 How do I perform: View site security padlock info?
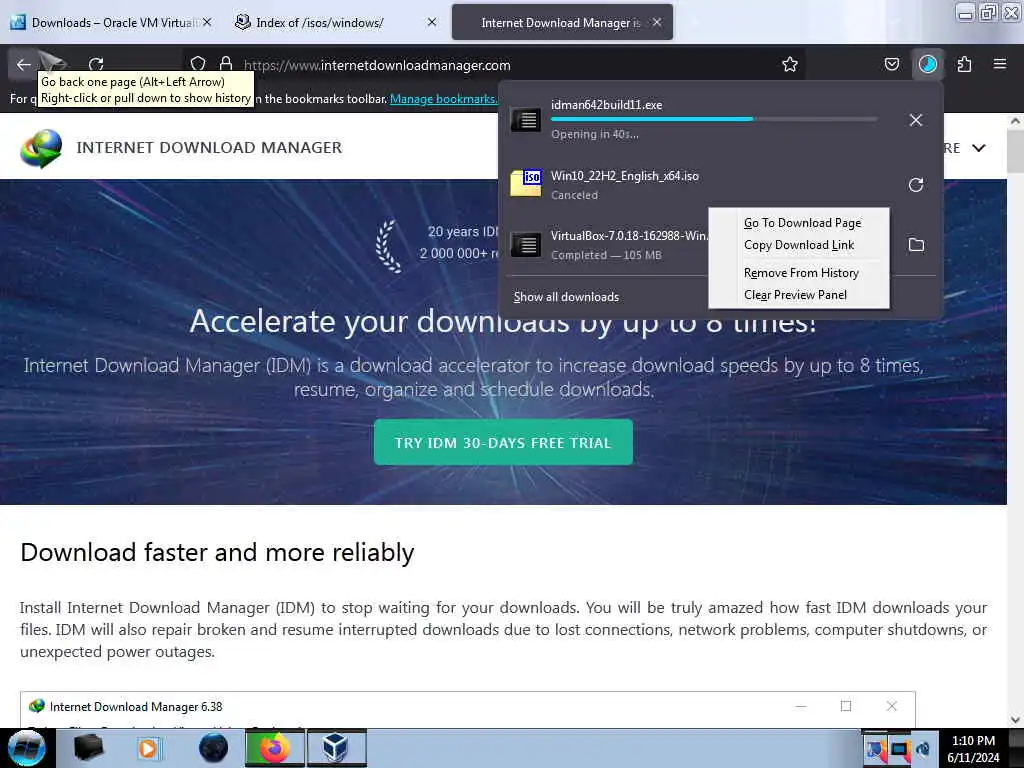click(226, 64)
